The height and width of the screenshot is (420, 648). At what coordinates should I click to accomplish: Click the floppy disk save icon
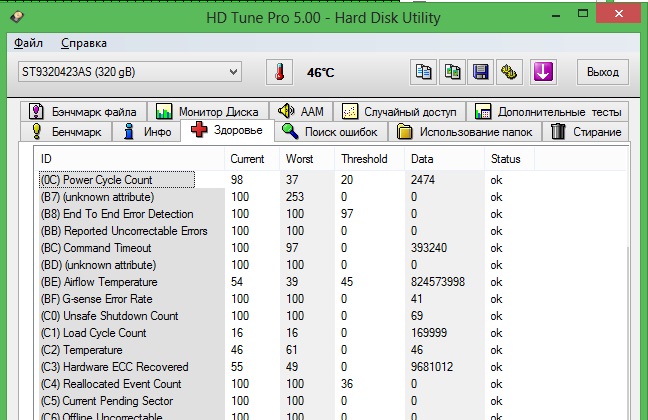[x=480, y=73]
